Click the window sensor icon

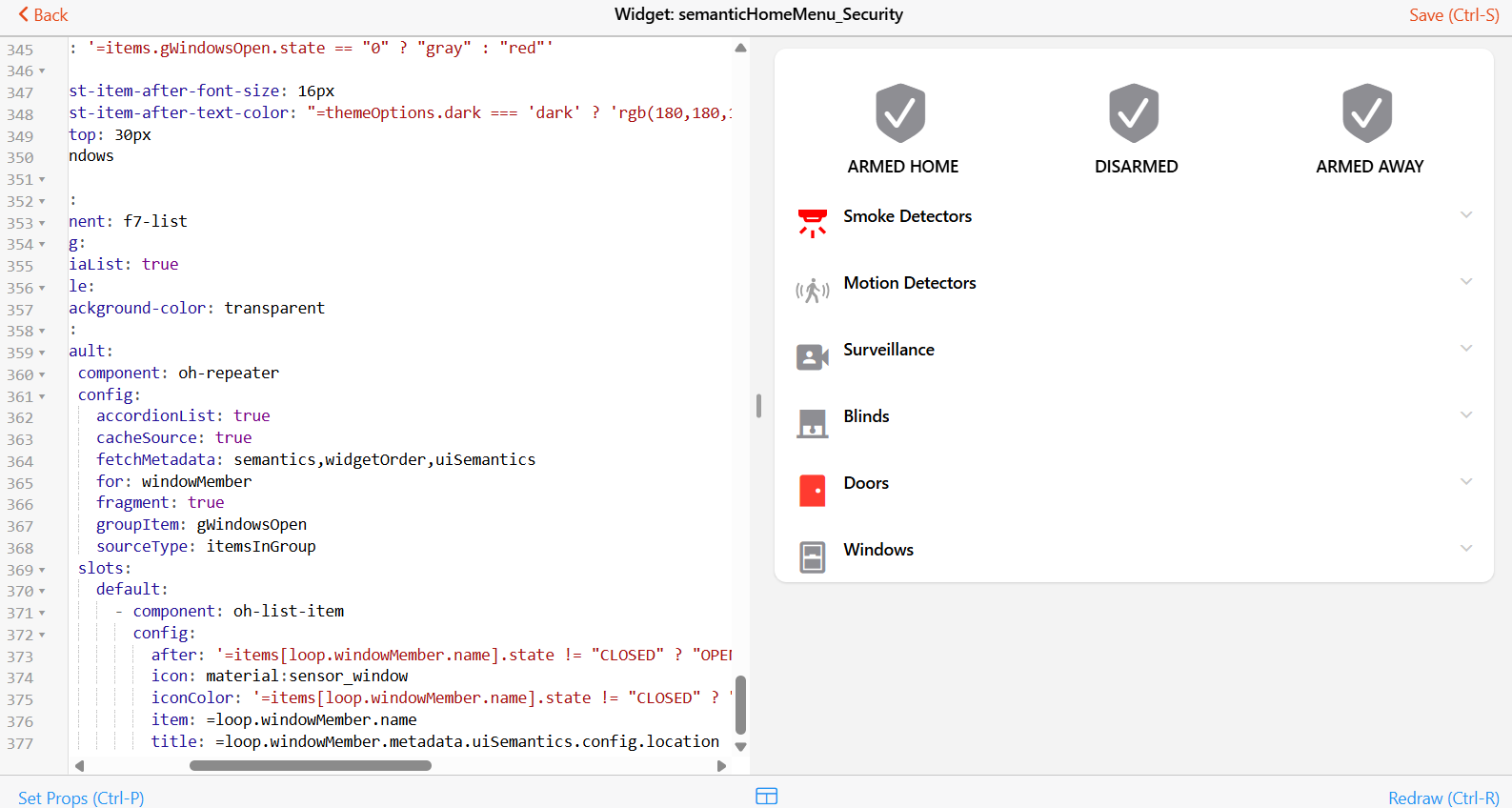[x=812, y=557]
